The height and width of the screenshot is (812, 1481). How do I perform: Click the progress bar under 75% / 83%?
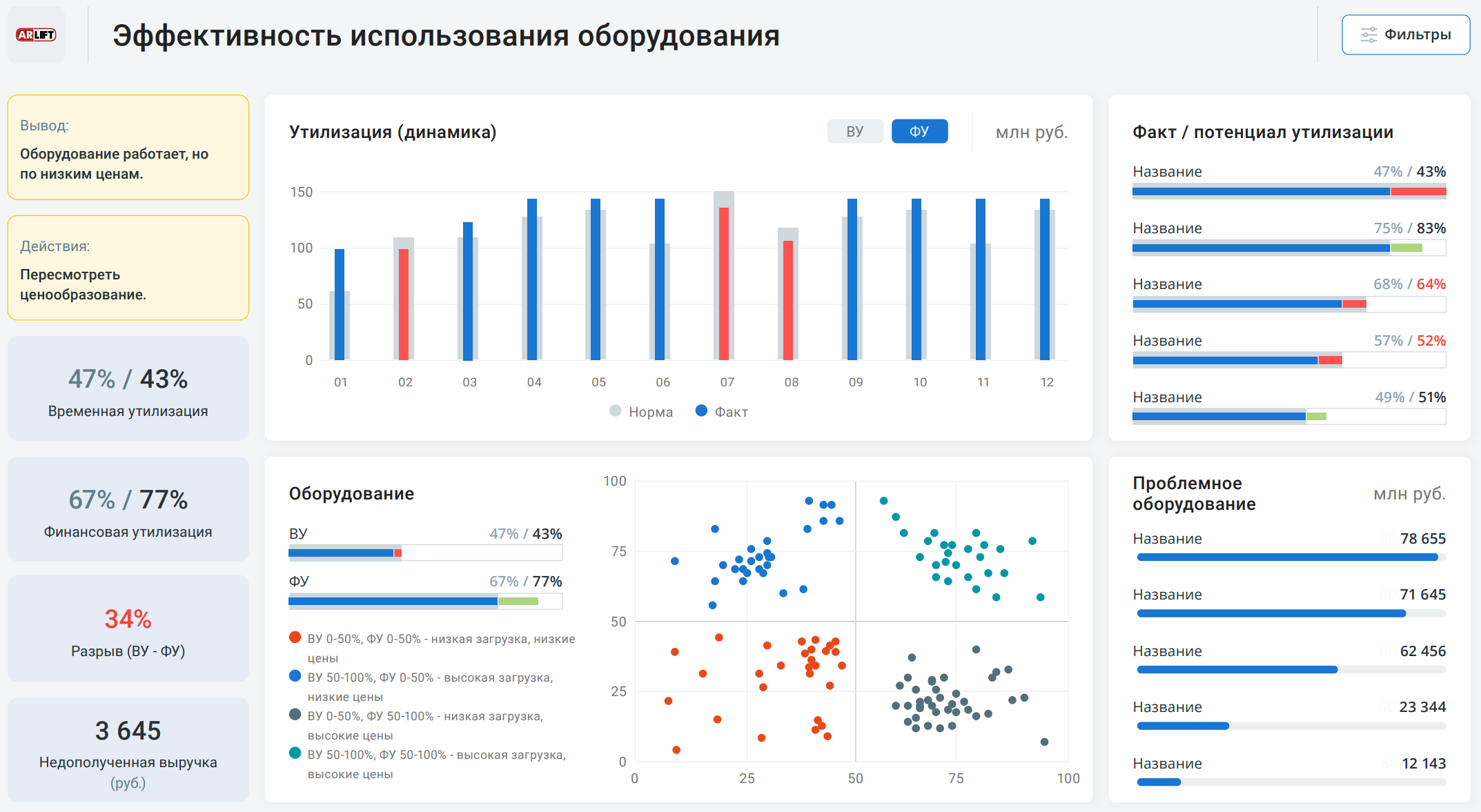point(1289,248)
